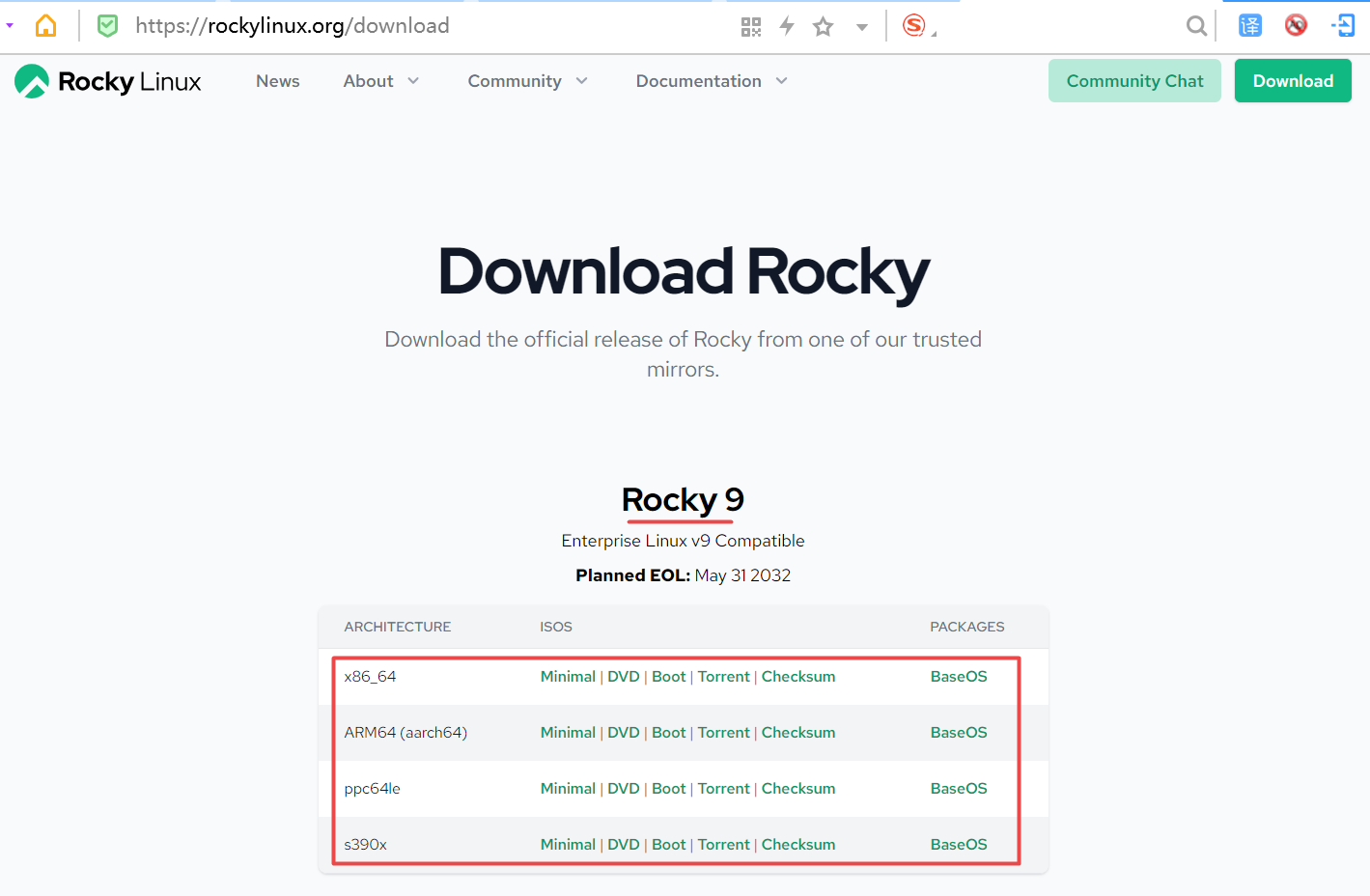Click the 'ppc64le' architecture cell
This screenshot has height=896, width=1370.
(x=372, y=789)
